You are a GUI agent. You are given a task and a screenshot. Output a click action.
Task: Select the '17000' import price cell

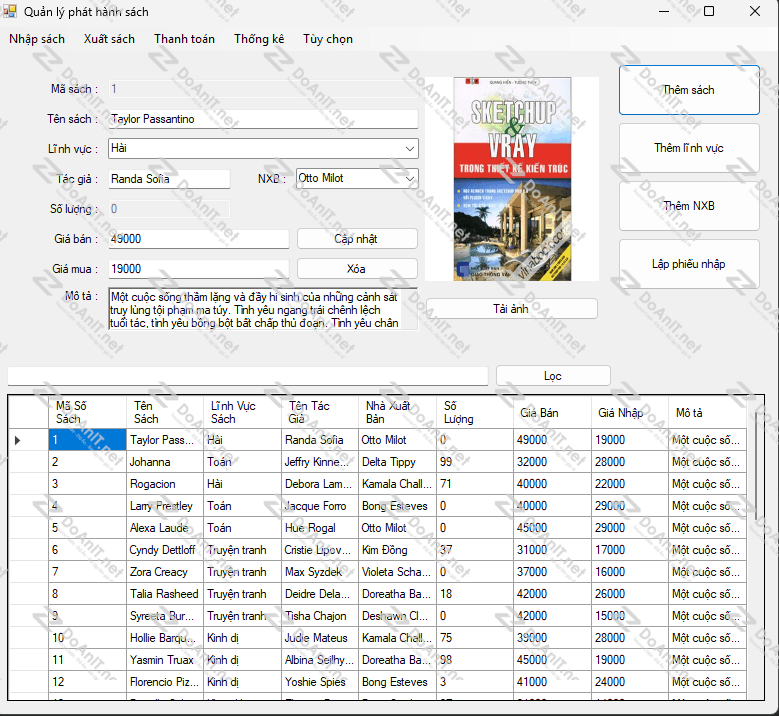(x=629, y=550)
